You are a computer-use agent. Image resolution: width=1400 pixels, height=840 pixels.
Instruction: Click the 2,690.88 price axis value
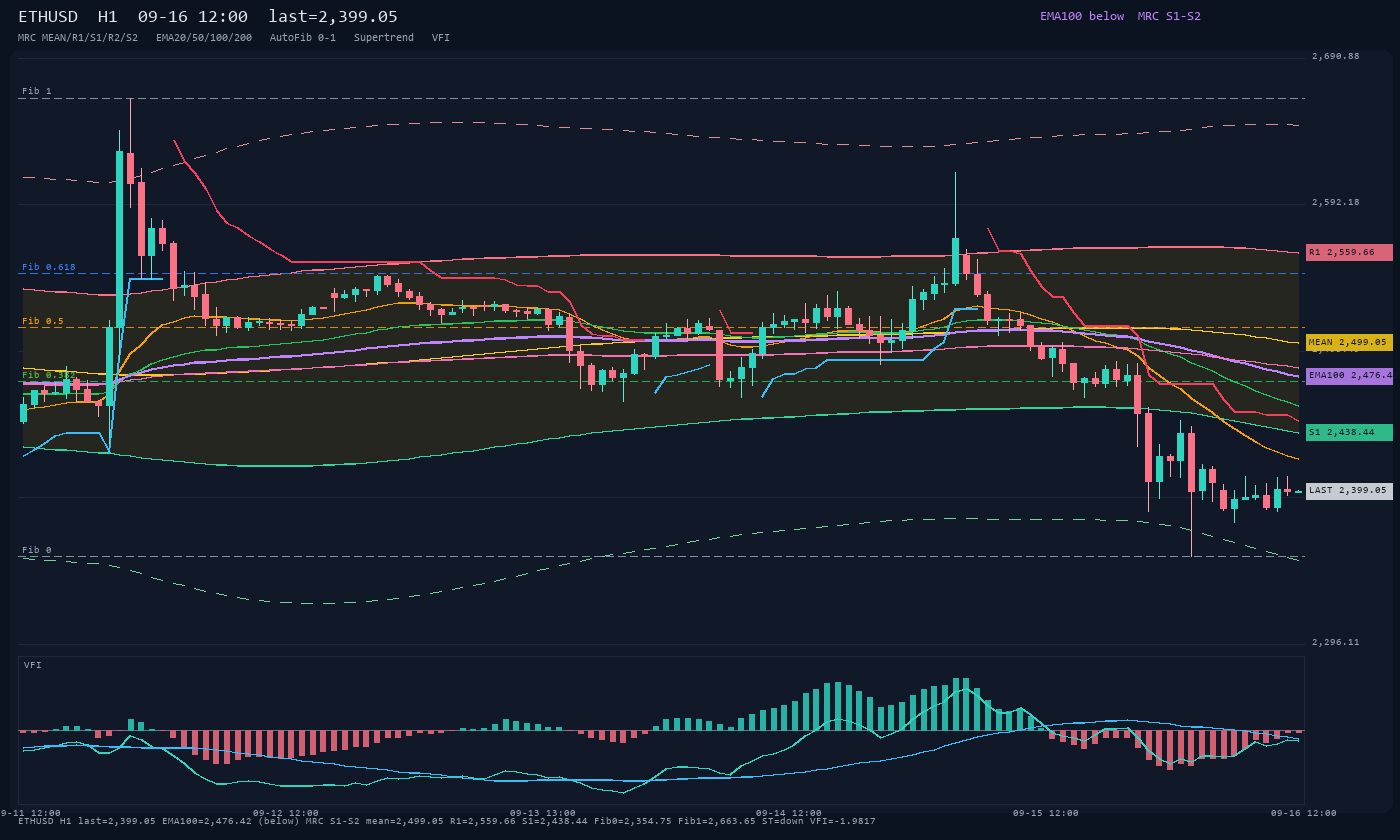tap(1336, 56)
